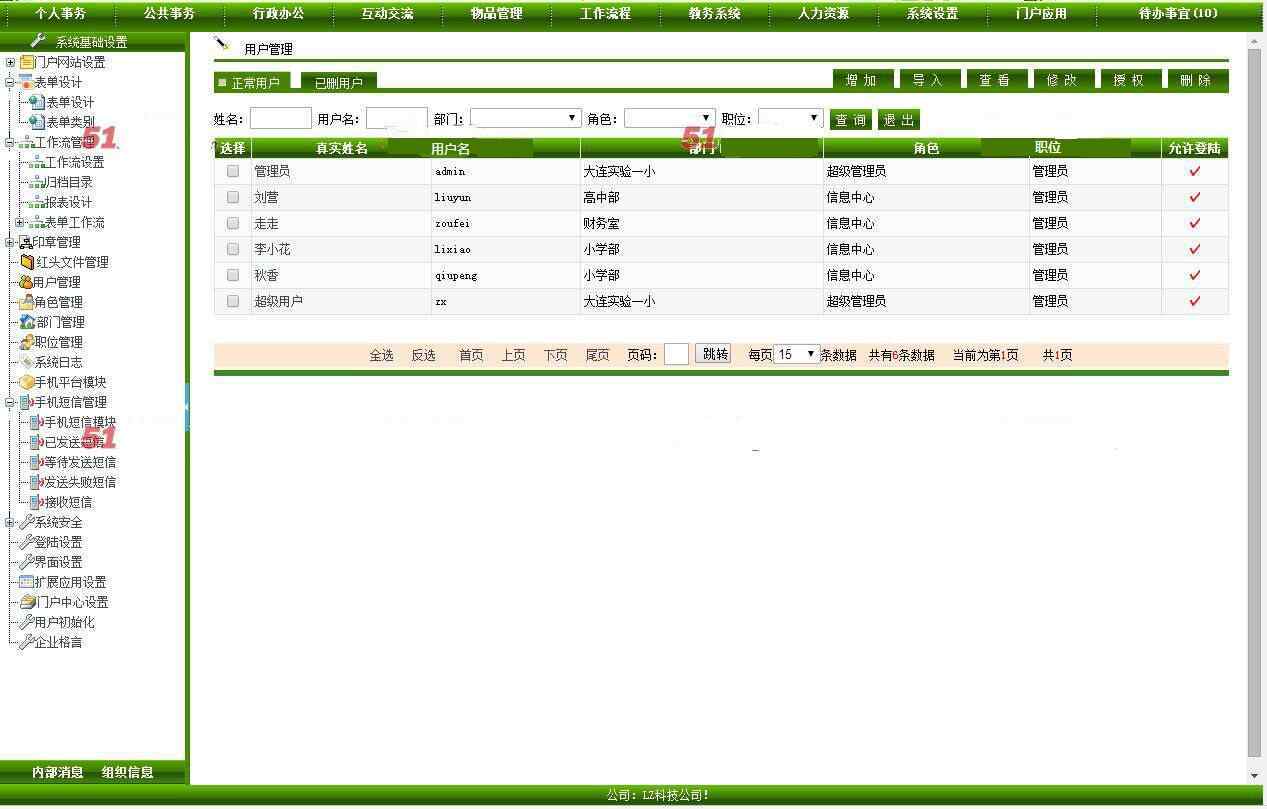The image size is (1267, 809).
Task: Click the 用户管理 icon in sidebar
Action: coord(25,282)
